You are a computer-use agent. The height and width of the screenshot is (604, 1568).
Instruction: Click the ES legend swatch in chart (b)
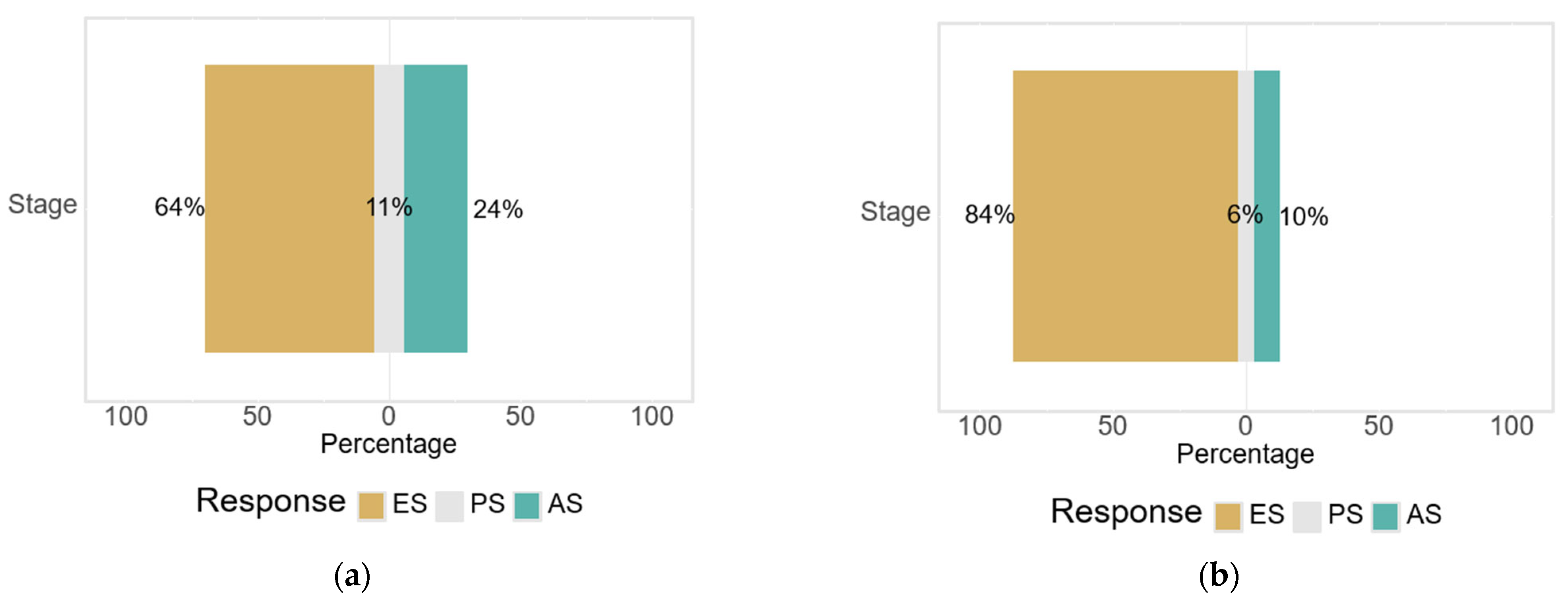click(1228, 517)
